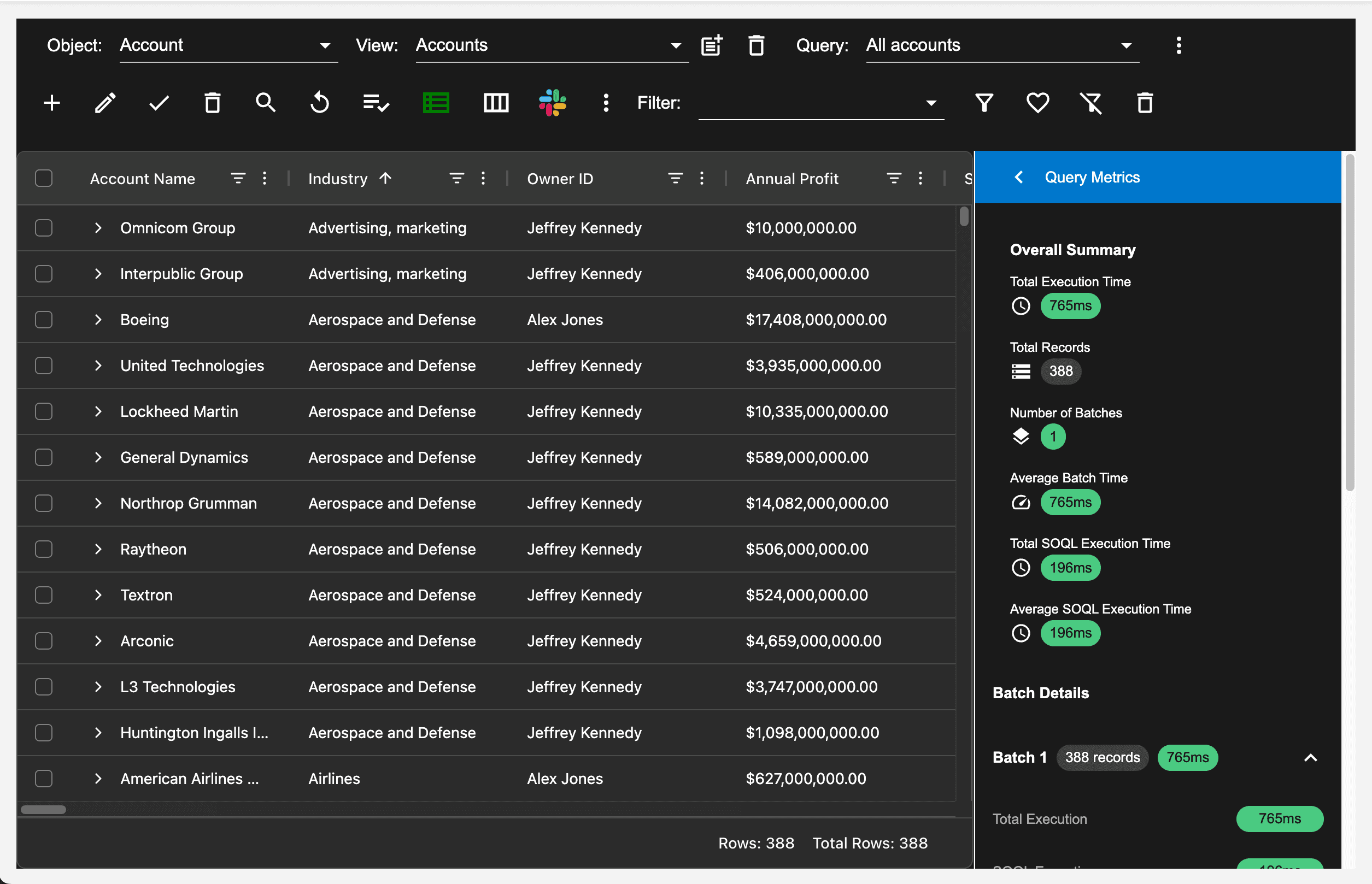
Task: Click the Slack icon in toolbar
Action: [x=552, y=103]
